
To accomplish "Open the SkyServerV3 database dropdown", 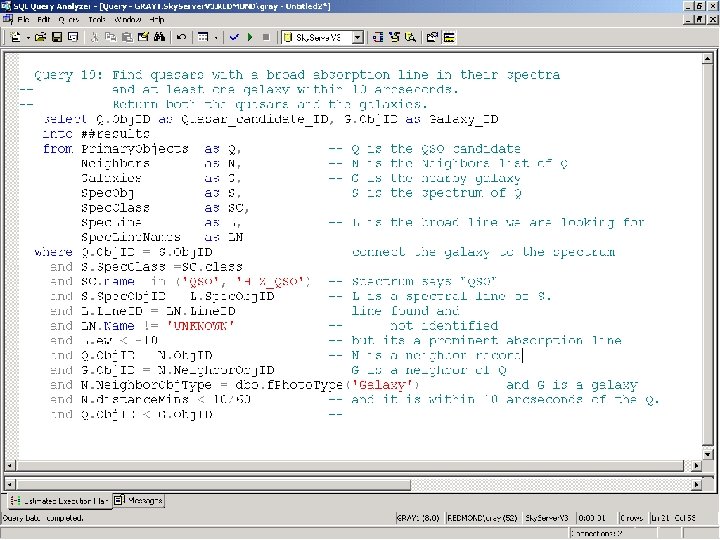I will pos(358,38).
